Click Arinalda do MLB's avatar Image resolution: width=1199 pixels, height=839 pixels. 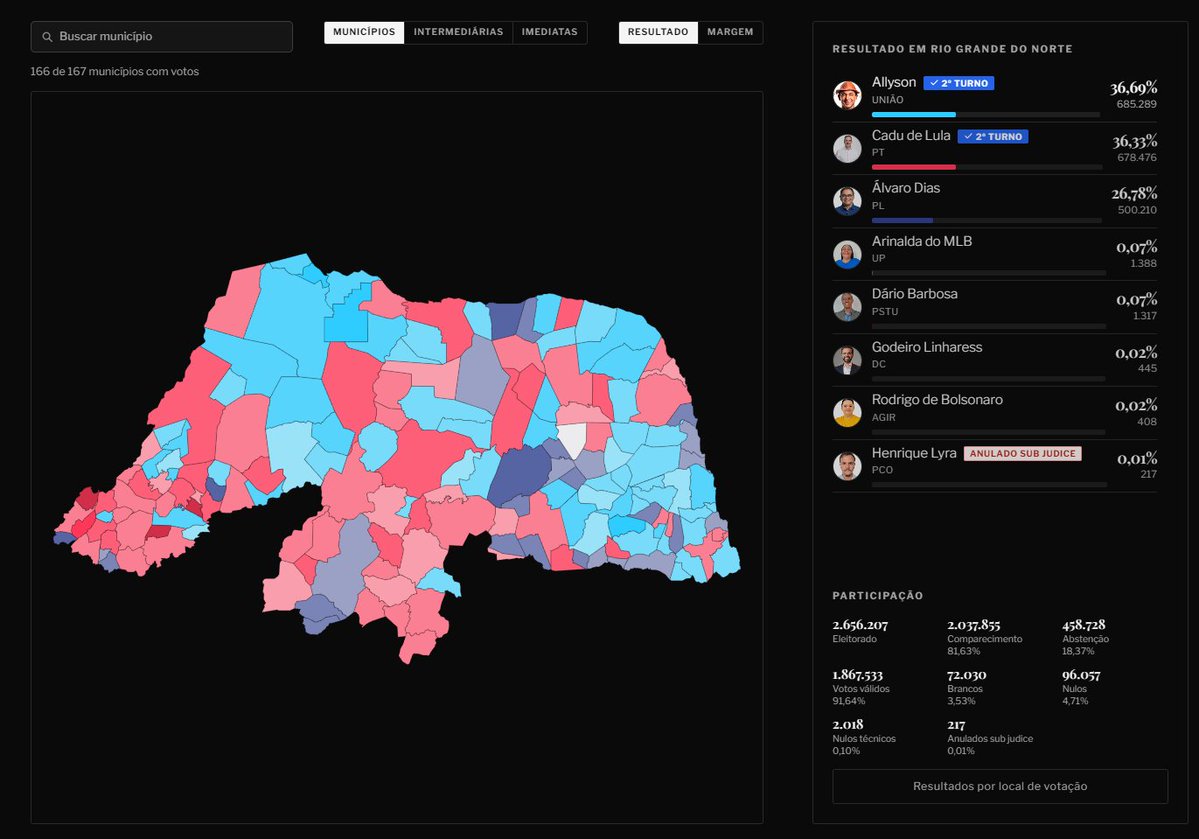(x=847, y=254)
